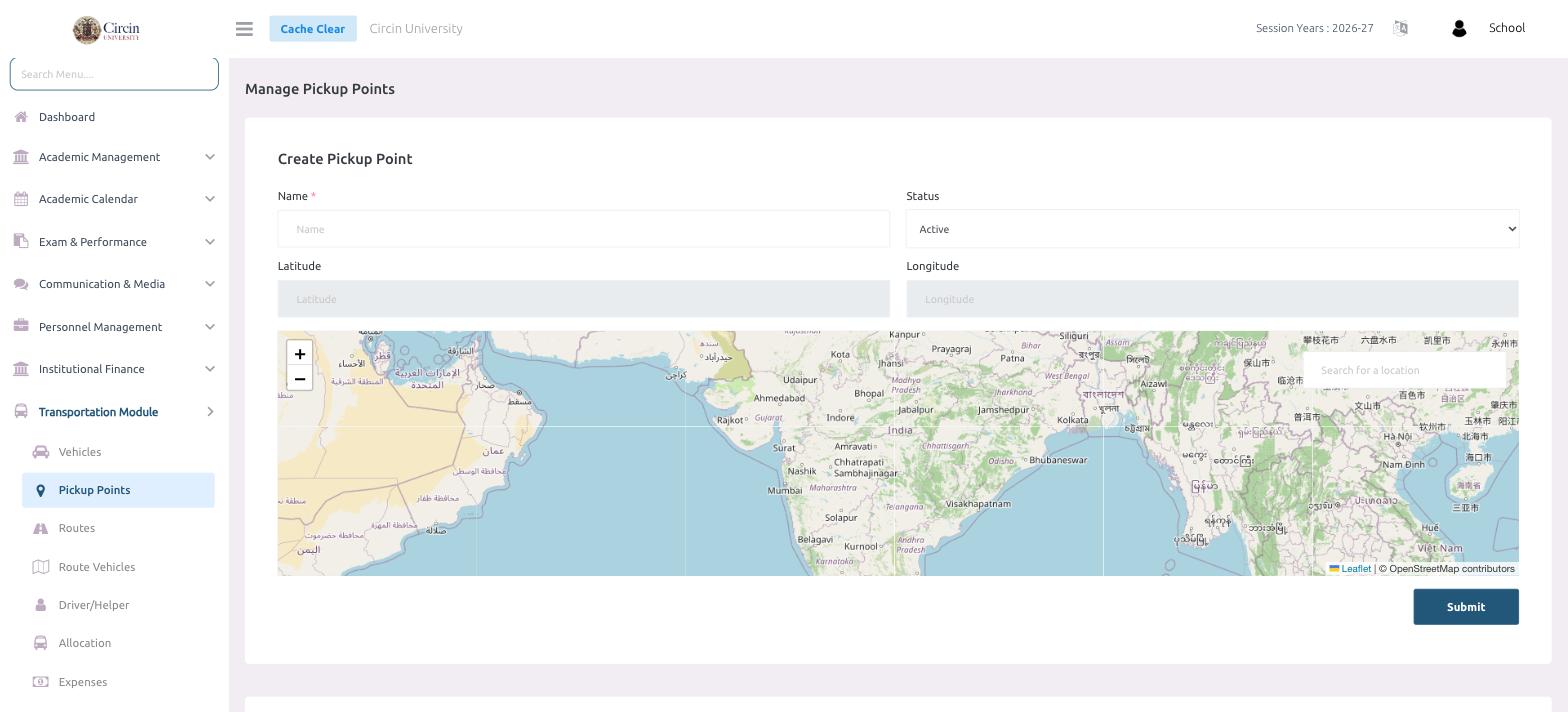Click the Institutional Finance bank icon
1568x712 pixels.
click(x=21, y=369)
